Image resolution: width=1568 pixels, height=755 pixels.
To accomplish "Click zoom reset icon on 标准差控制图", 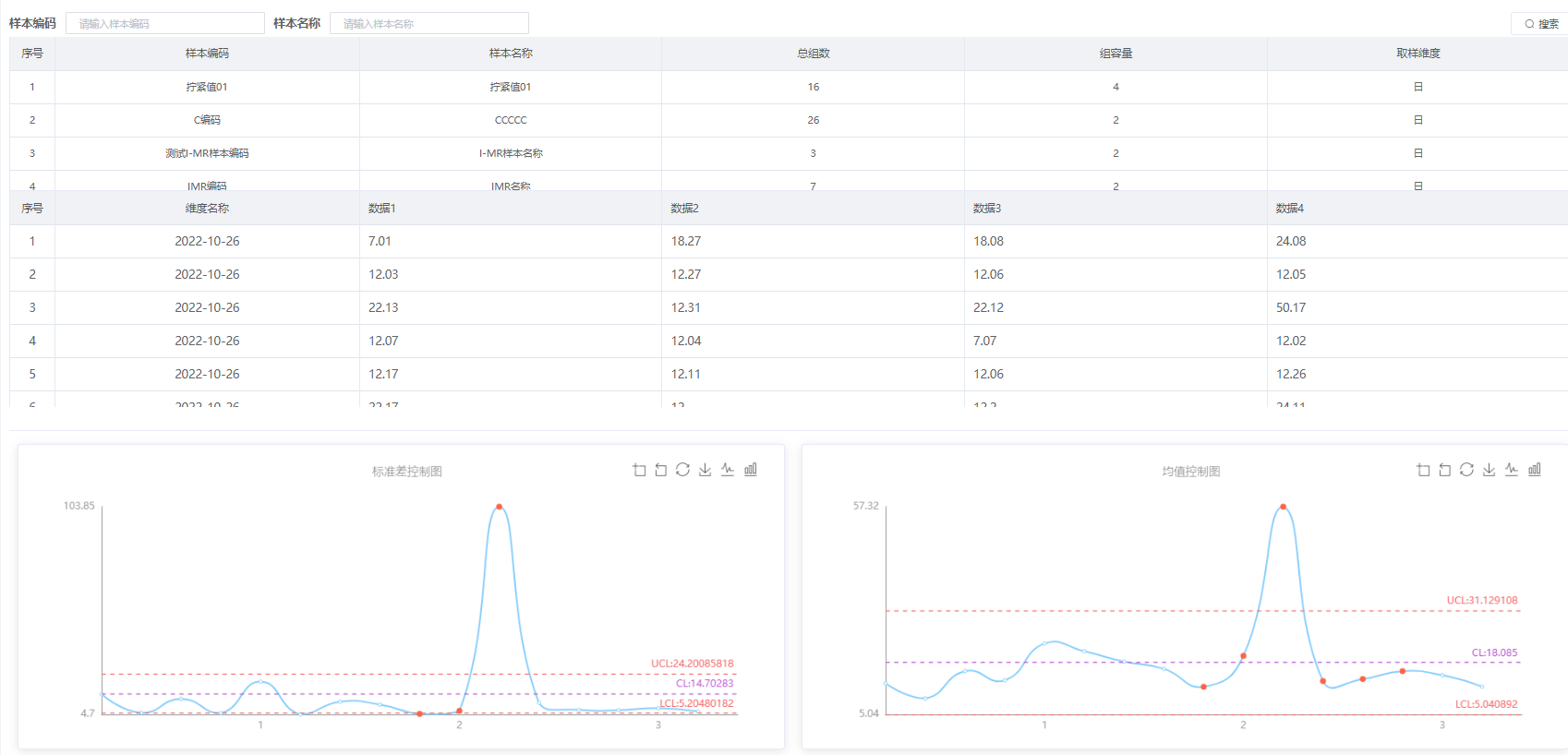I will click(661, 470).
